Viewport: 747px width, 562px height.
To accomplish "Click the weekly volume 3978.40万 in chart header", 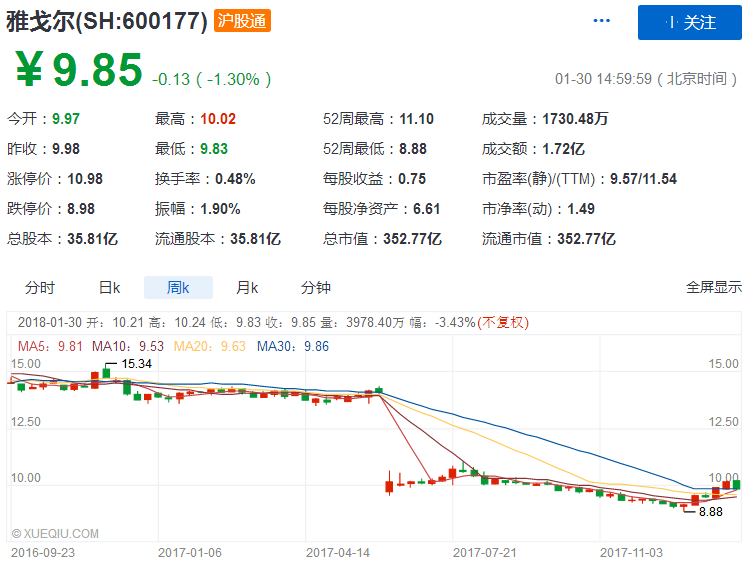I will tap(375, 322).
